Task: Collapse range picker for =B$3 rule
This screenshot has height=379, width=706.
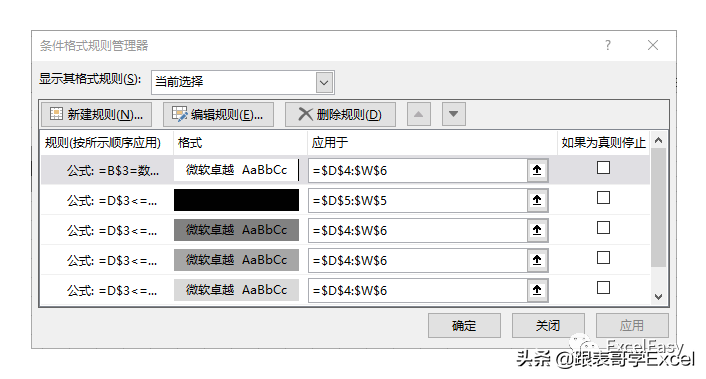Action: pyautogui.click(x=537, y=170)
